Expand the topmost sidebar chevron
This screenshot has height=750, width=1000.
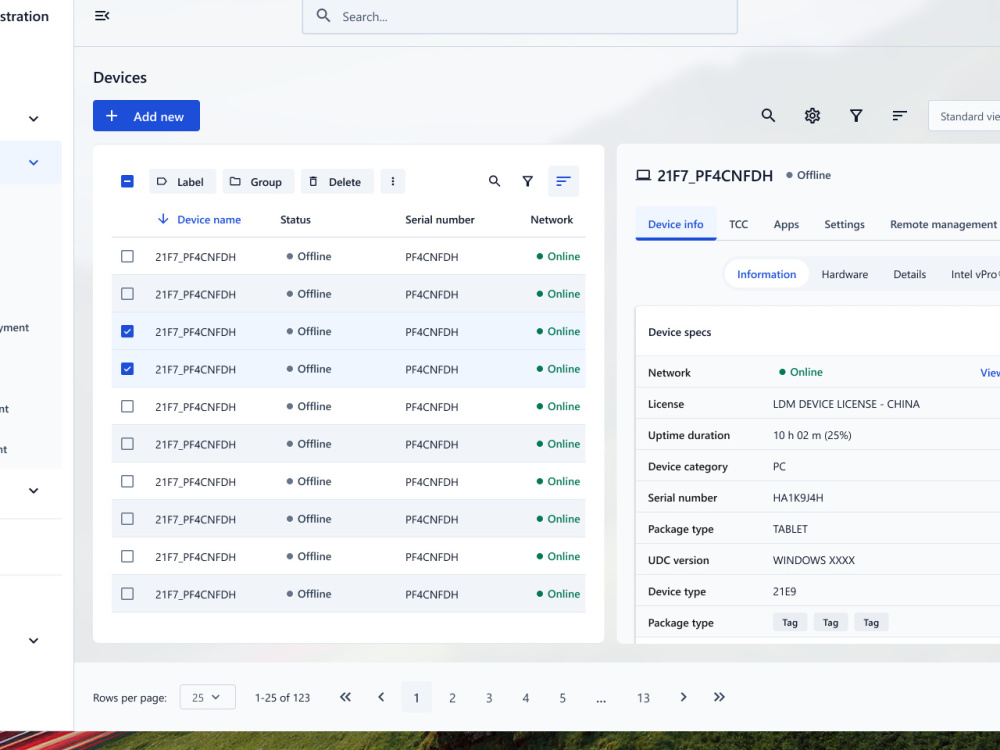point(34,119)
